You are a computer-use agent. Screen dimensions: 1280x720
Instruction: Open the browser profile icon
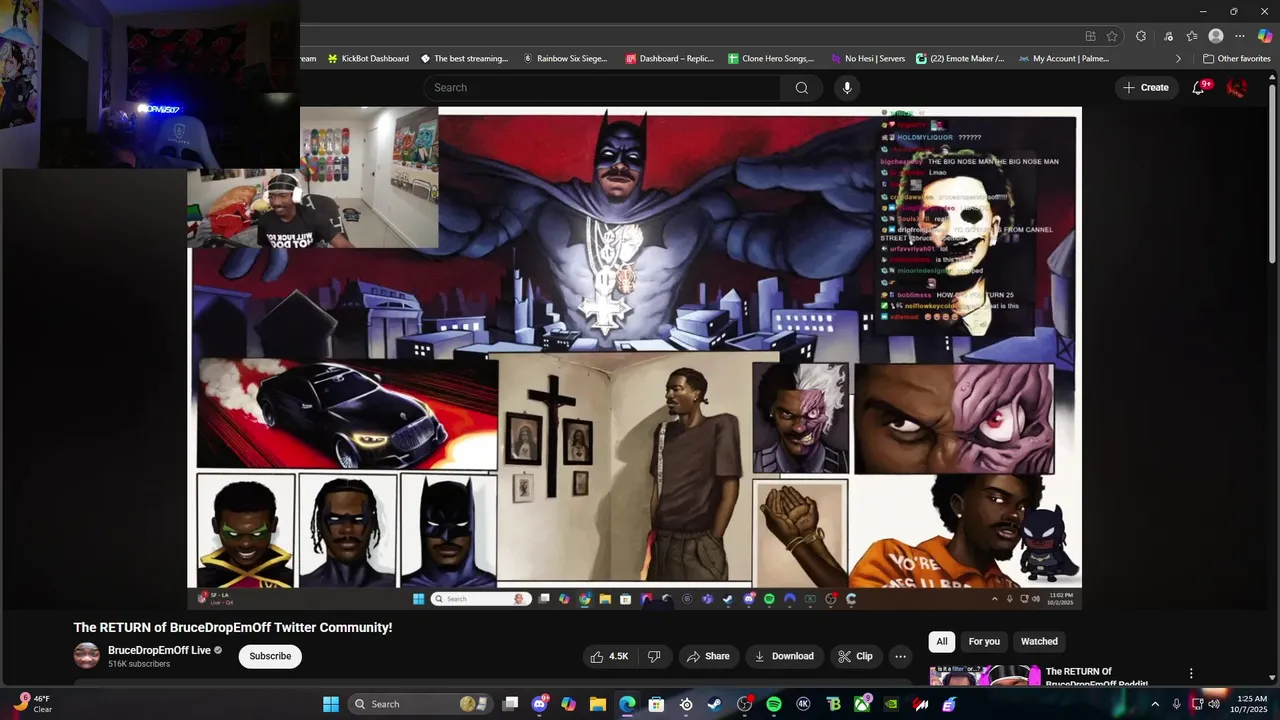1216,36
